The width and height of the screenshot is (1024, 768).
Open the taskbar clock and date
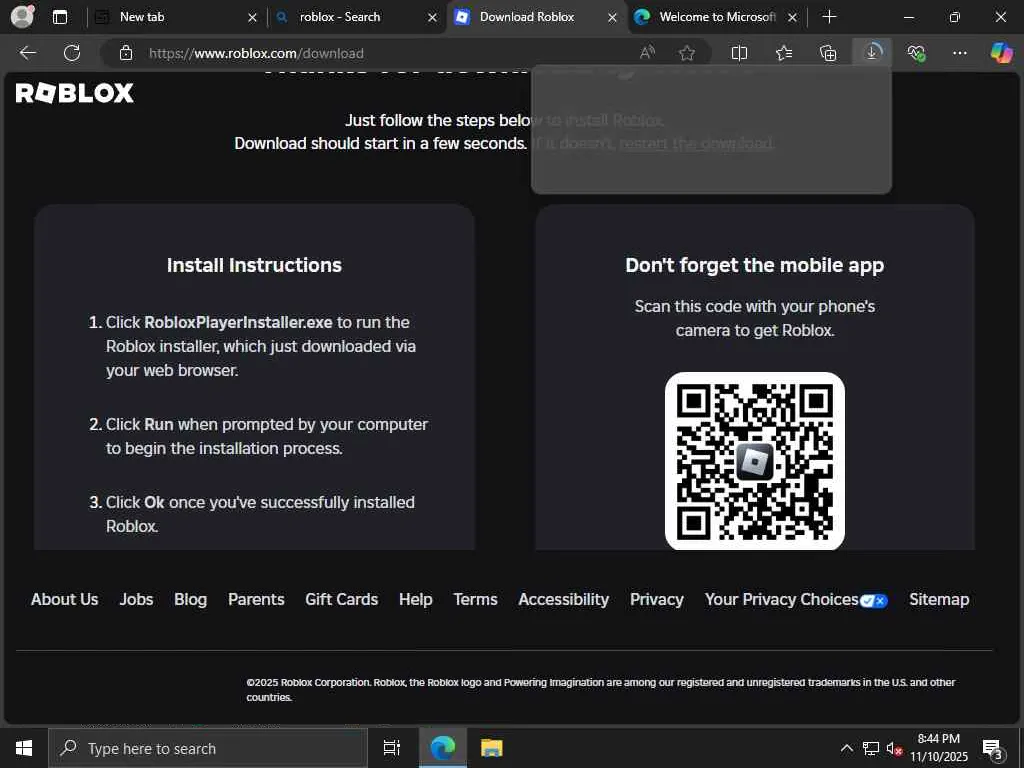[938, 748]
